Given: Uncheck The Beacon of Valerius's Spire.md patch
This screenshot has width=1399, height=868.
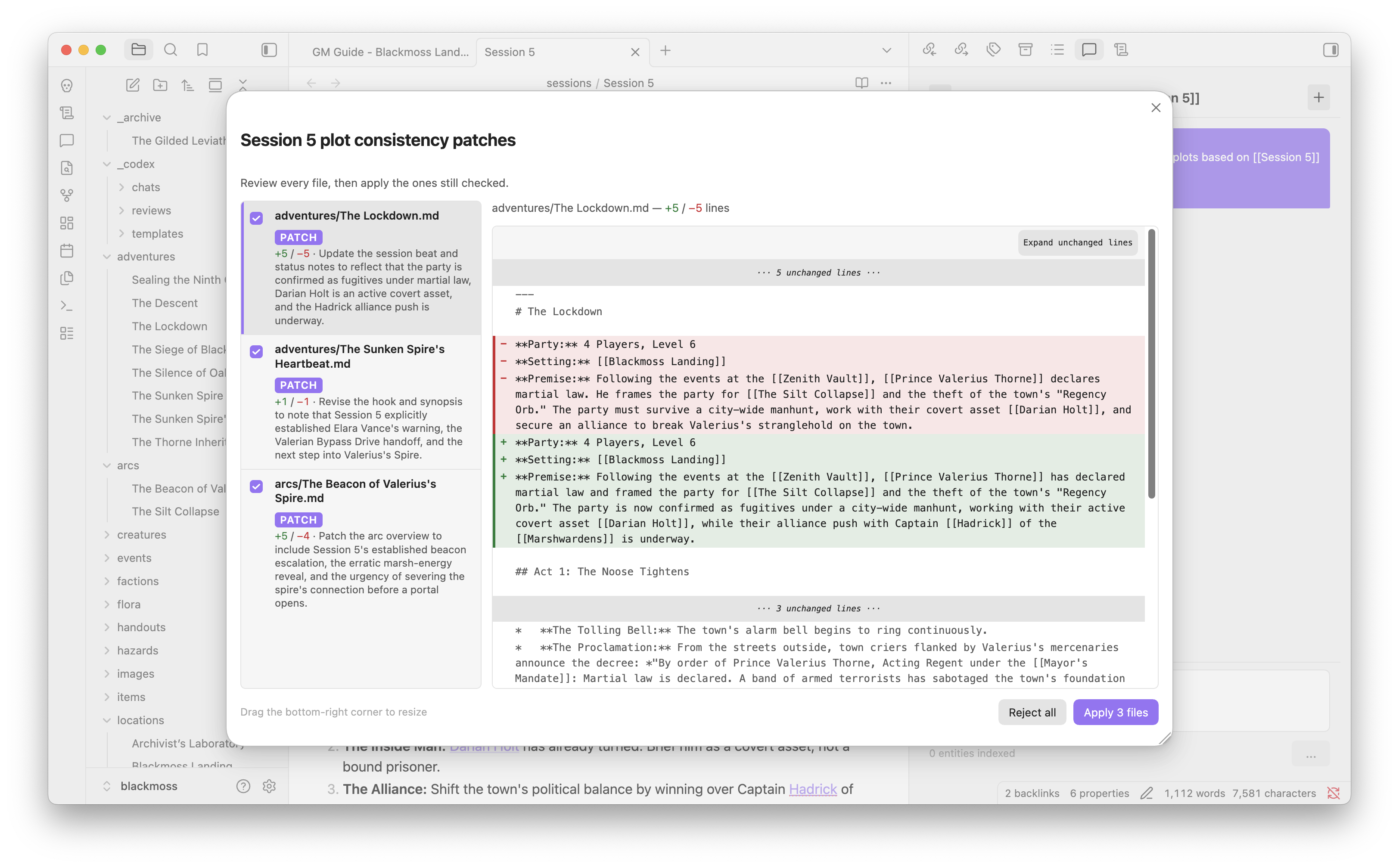Looking at the screenshot, I should point(257,486).
